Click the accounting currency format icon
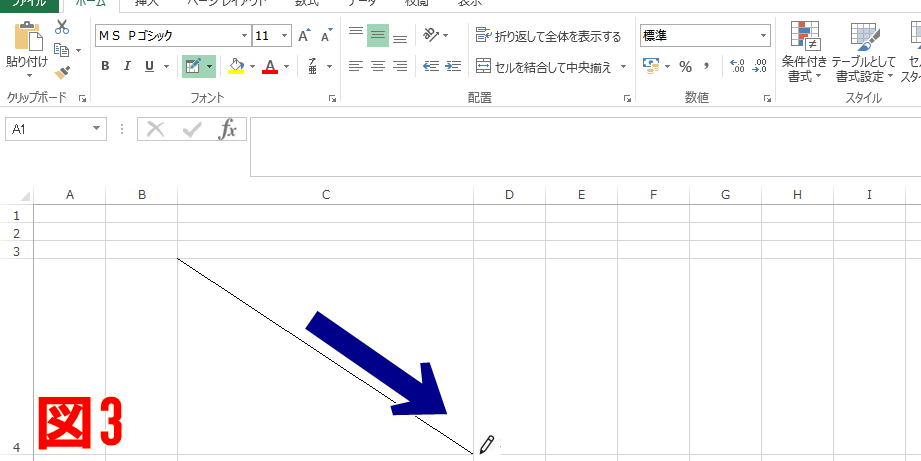The height and width of the screenshot is (461, 921). (651, 66)
